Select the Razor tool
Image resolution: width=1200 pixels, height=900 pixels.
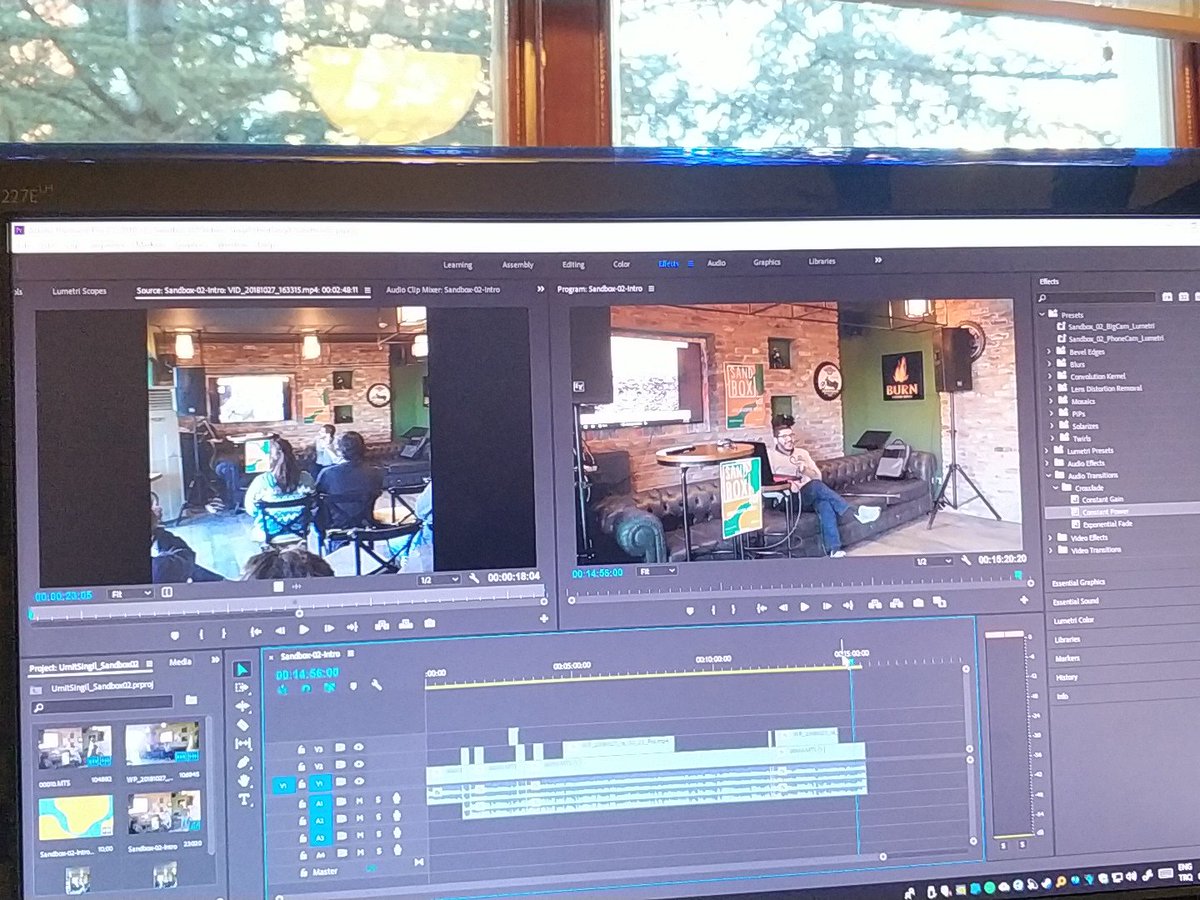click(x=243, y=725)
